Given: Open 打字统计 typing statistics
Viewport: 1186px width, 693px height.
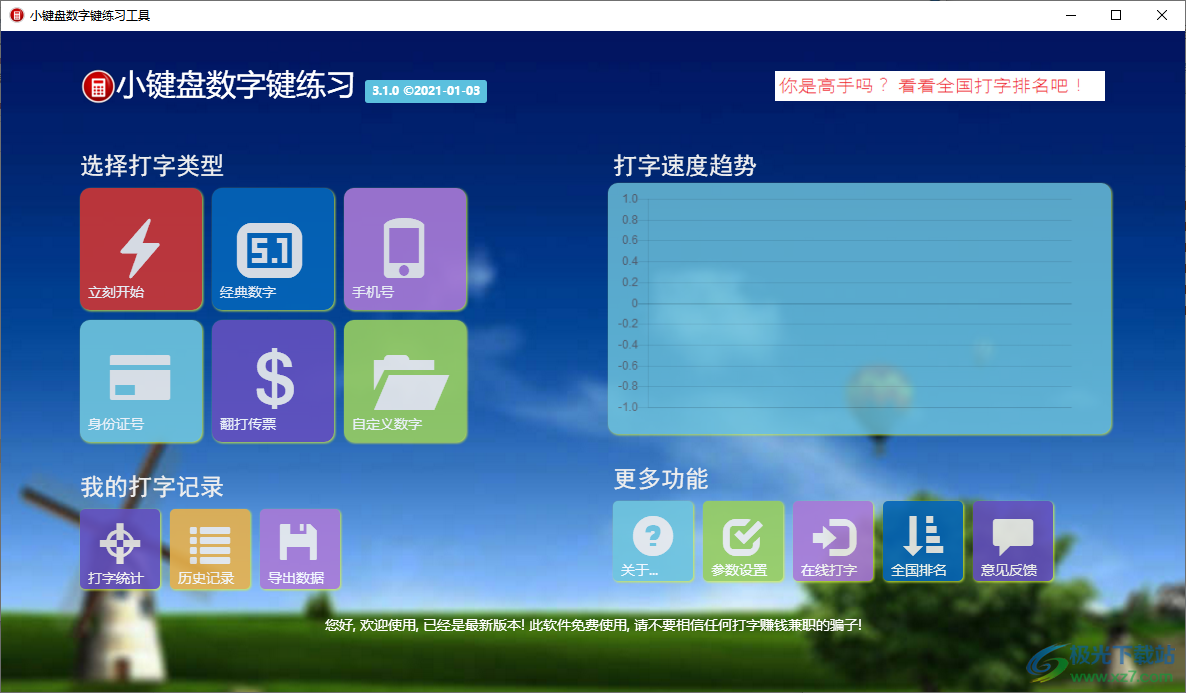Looking at the screenshot, I should pyautogui.click(x=120, y=548).
